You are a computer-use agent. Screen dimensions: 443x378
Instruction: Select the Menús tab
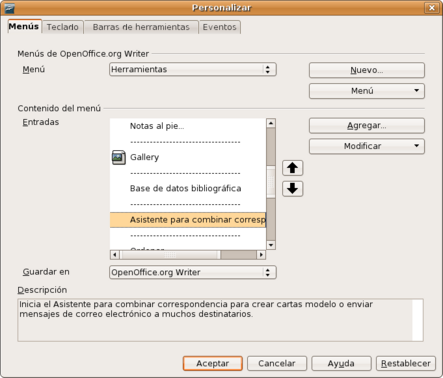coord(24,26)
